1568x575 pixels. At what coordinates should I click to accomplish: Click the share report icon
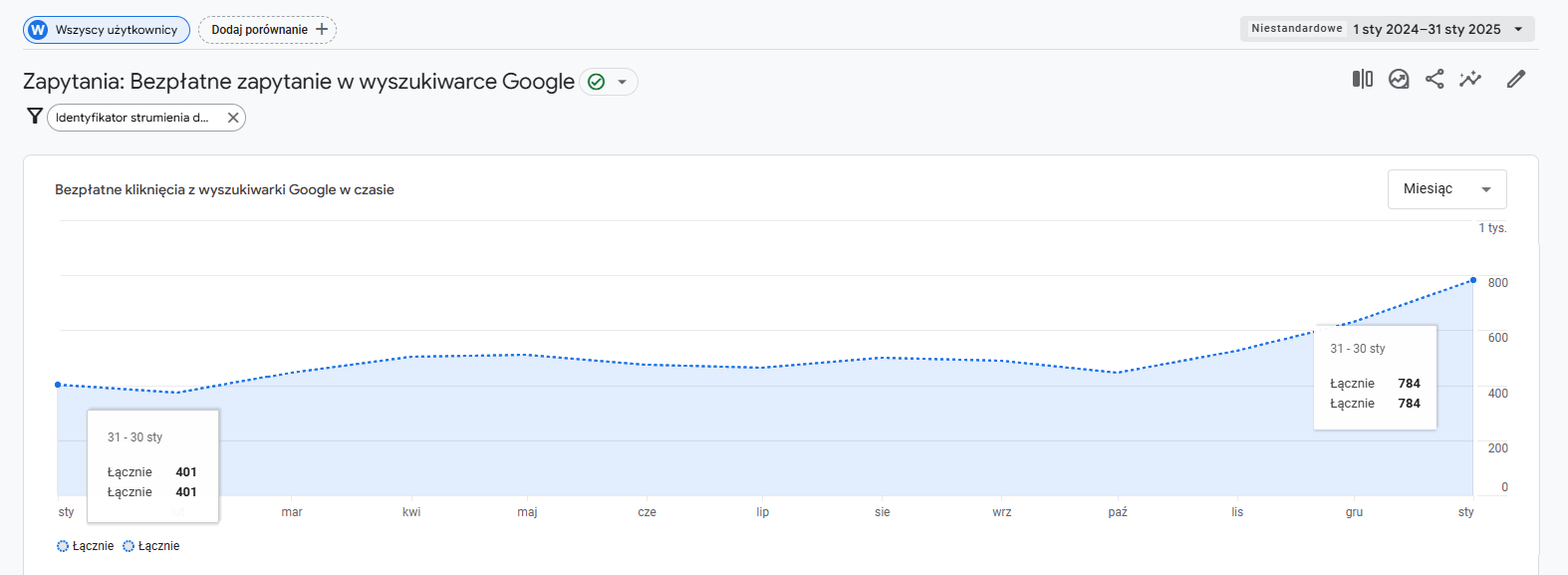pos(1435,79)
